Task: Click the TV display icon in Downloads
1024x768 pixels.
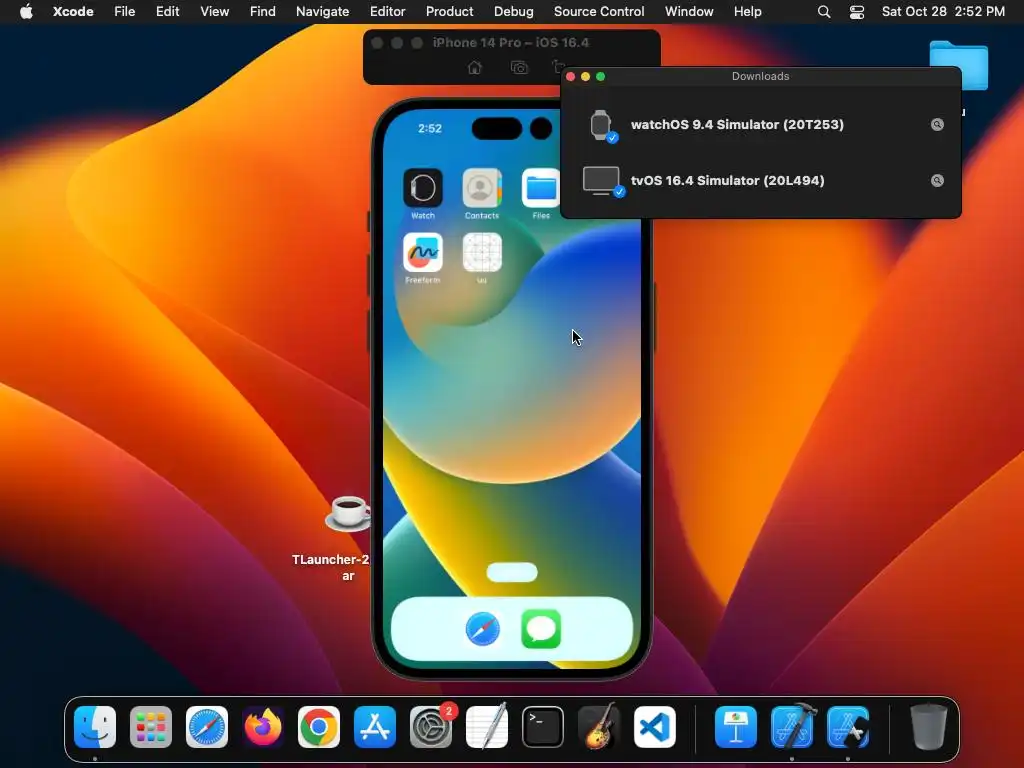Action: tap(601, 181)
